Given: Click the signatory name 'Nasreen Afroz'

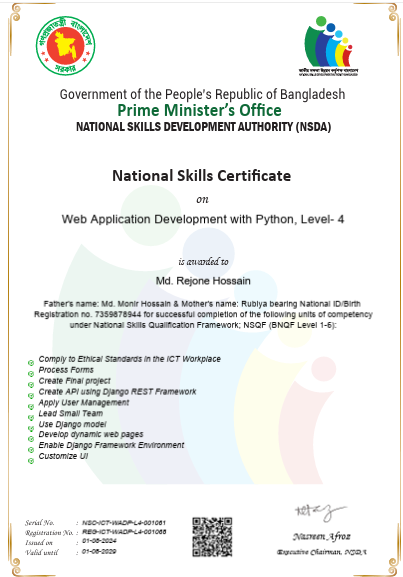Looking at the screenshot, I should point(322,537).
